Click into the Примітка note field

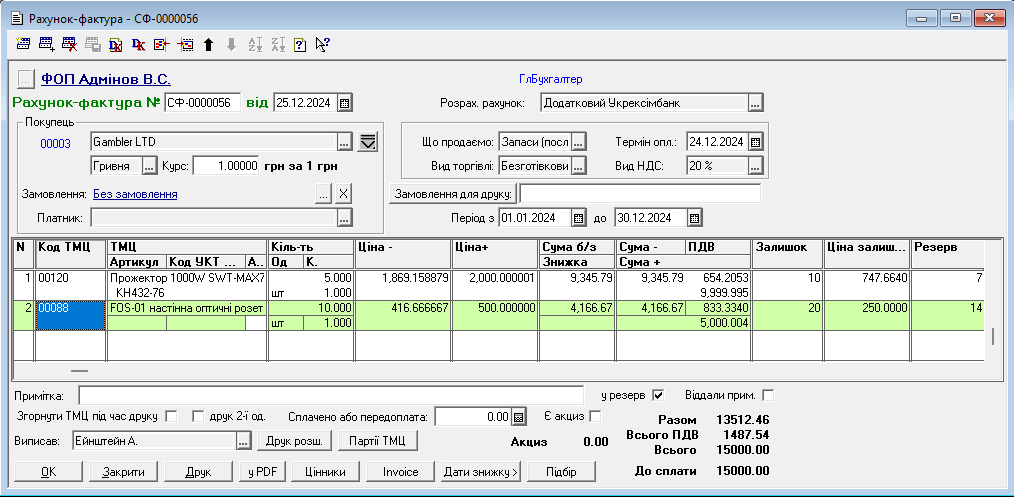pos(330,395)
